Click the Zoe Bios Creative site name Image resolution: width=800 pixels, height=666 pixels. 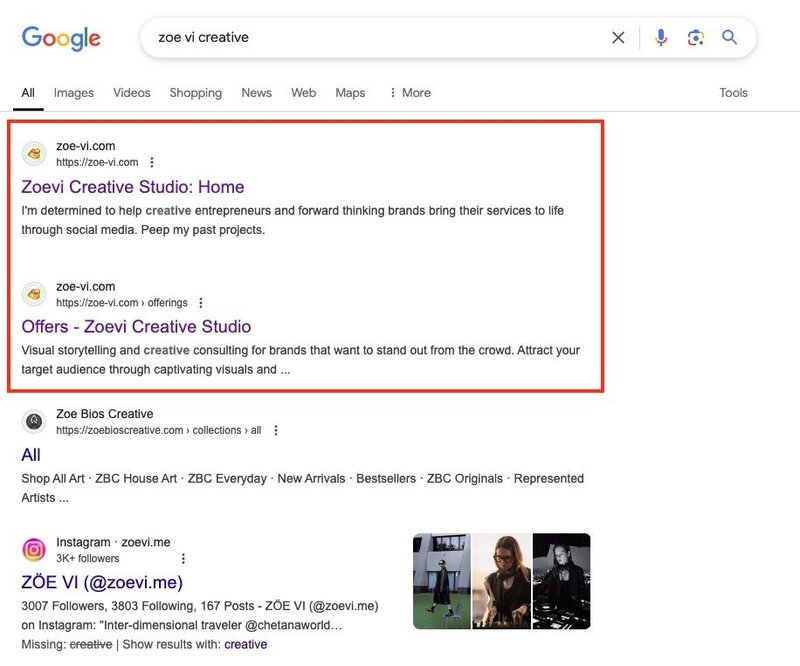pyautogui.click(x=105, y=414)
